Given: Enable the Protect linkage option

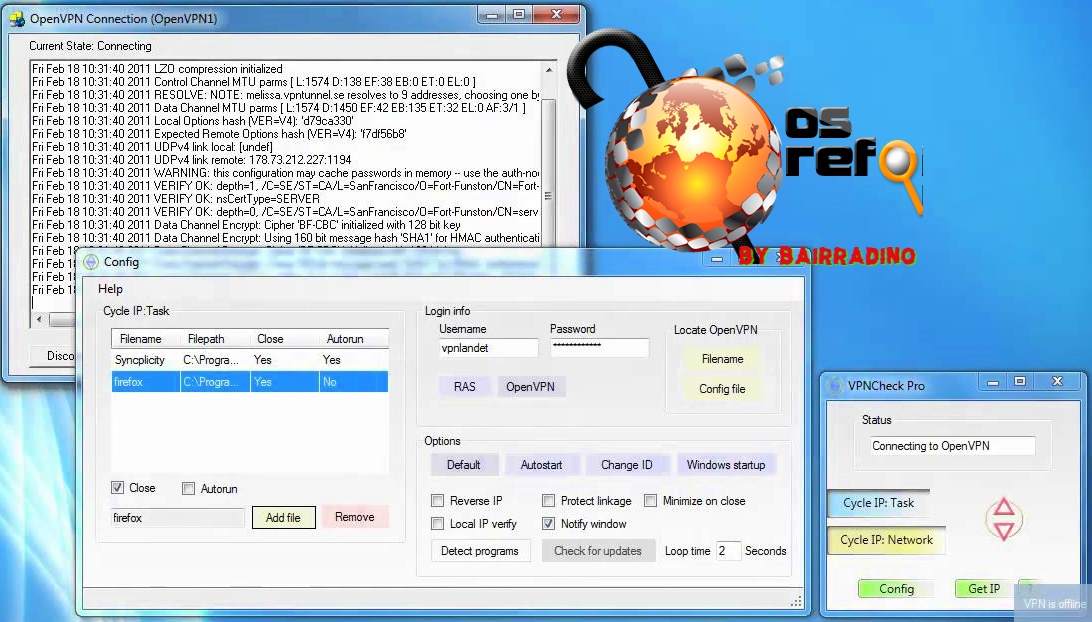Looking at the screenshot, I should (549, 500).
